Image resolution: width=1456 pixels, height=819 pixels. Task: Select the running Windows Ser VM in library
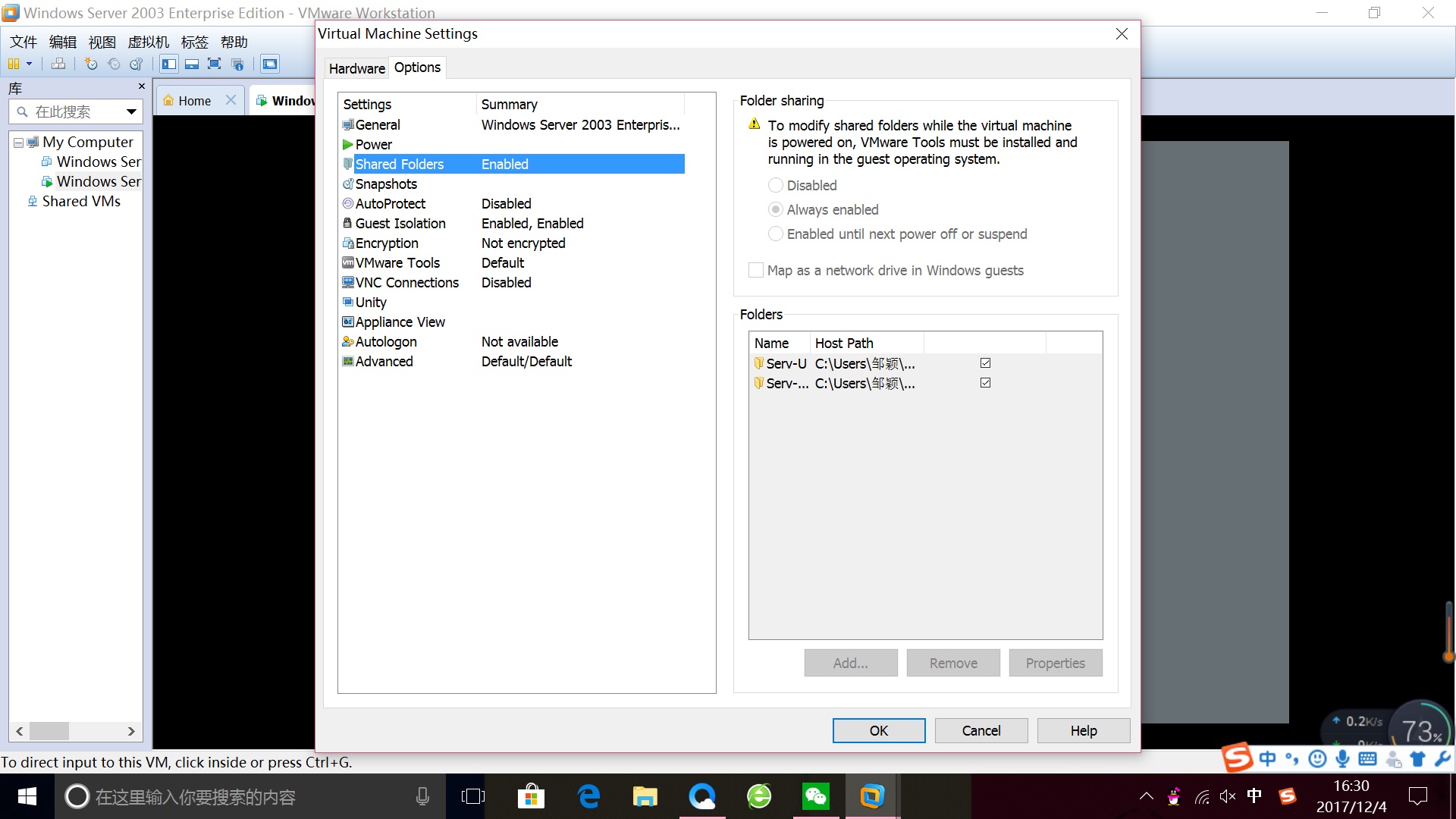click(x=91, y=181)
